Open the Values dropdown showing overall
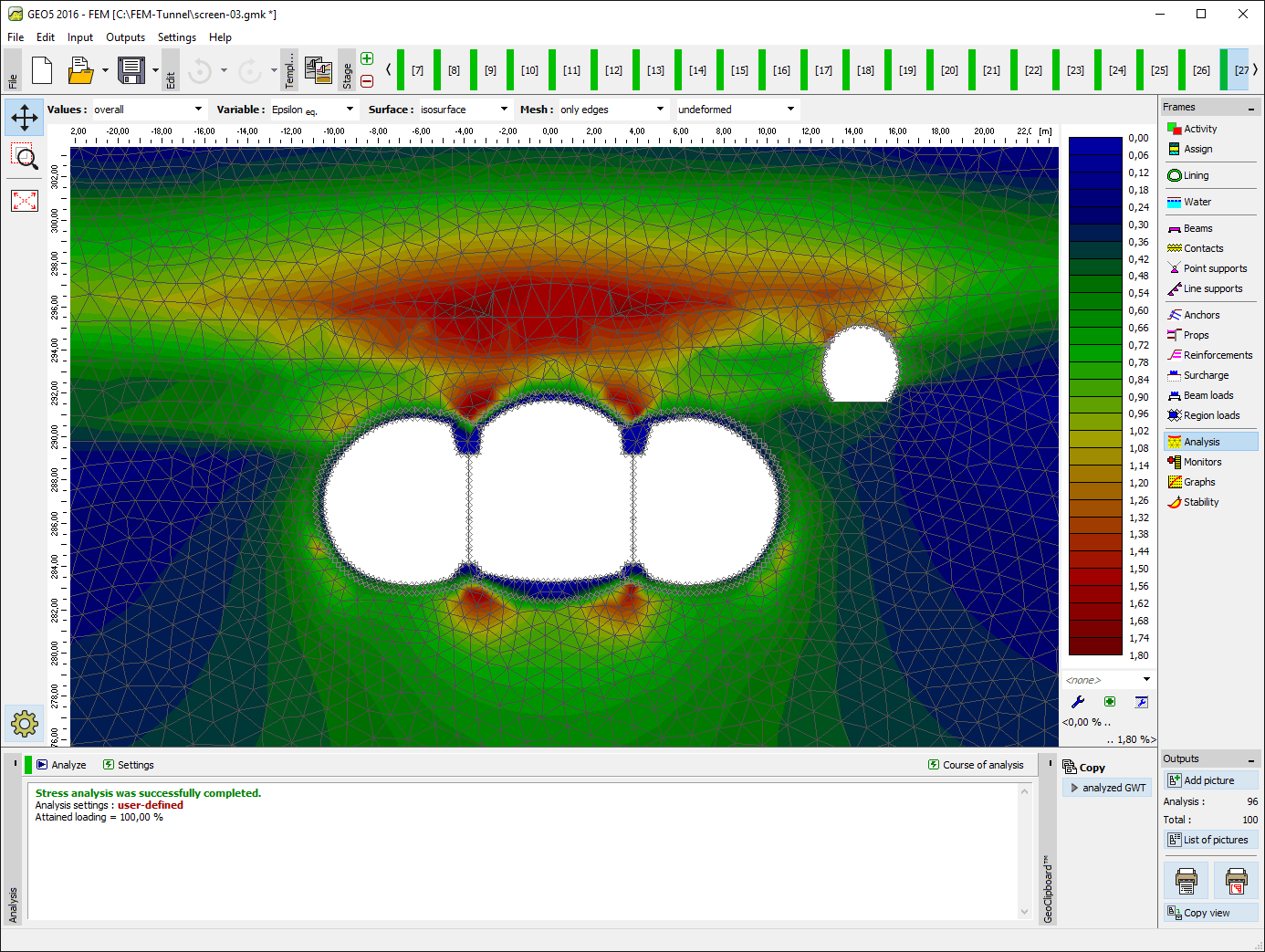 point(149,110)
